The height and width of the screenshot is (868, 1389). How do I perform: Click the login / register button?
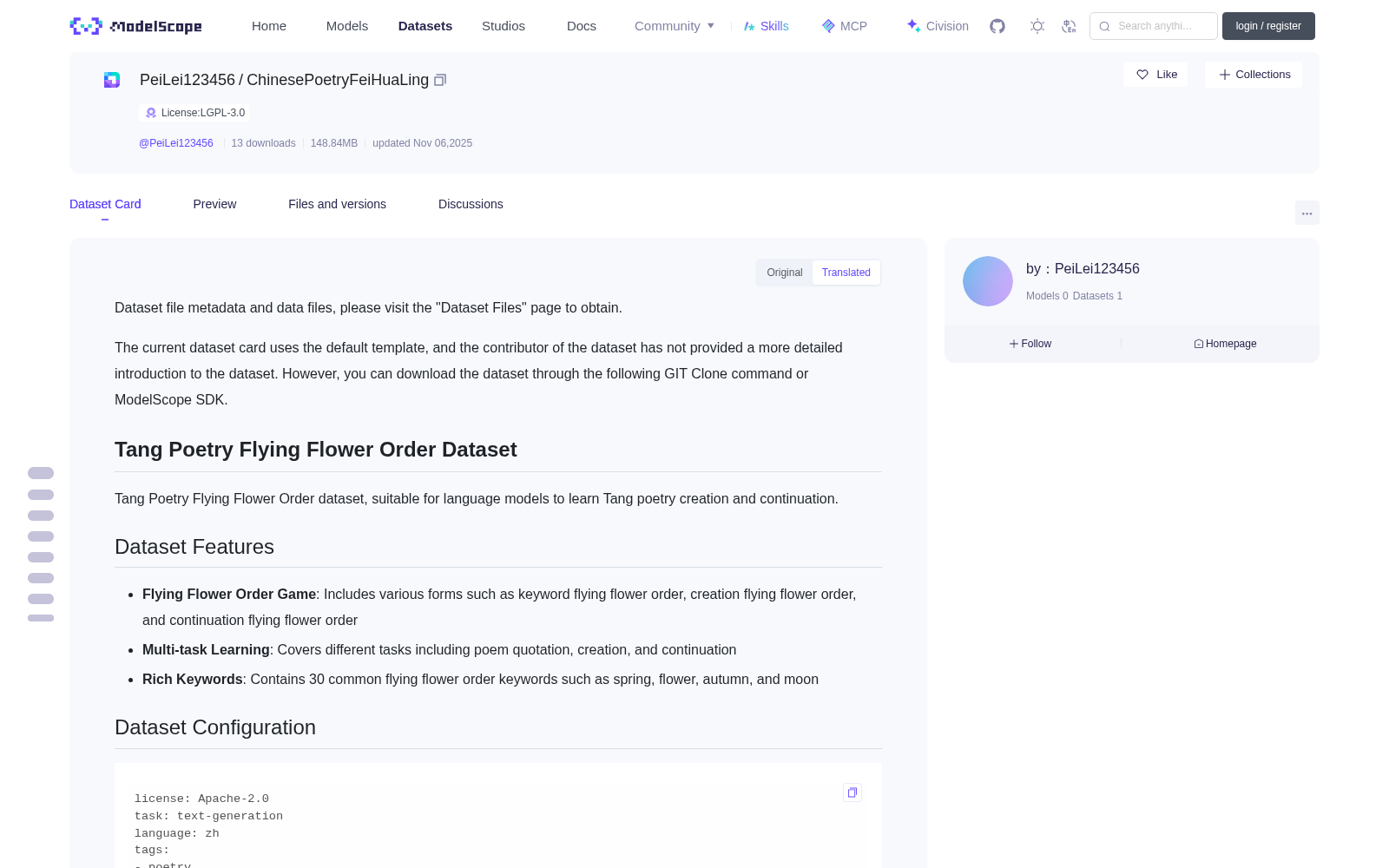pyautogui.click(x=1268, y=26)
